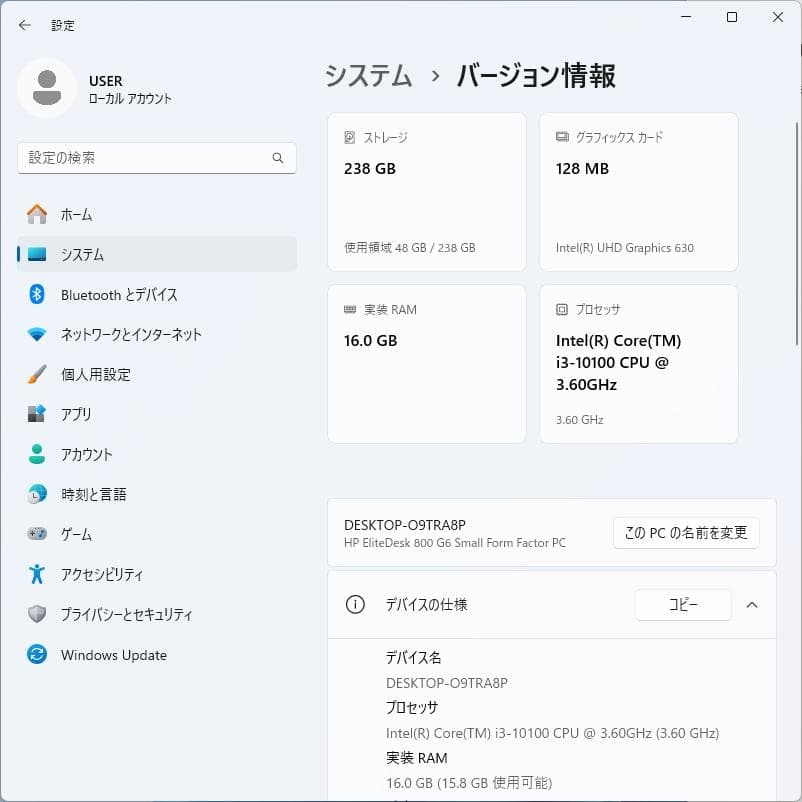The height and width of the screenshot is (802, 802).
Task: Open アプリ via its grid icon
Action: (37, 414)
